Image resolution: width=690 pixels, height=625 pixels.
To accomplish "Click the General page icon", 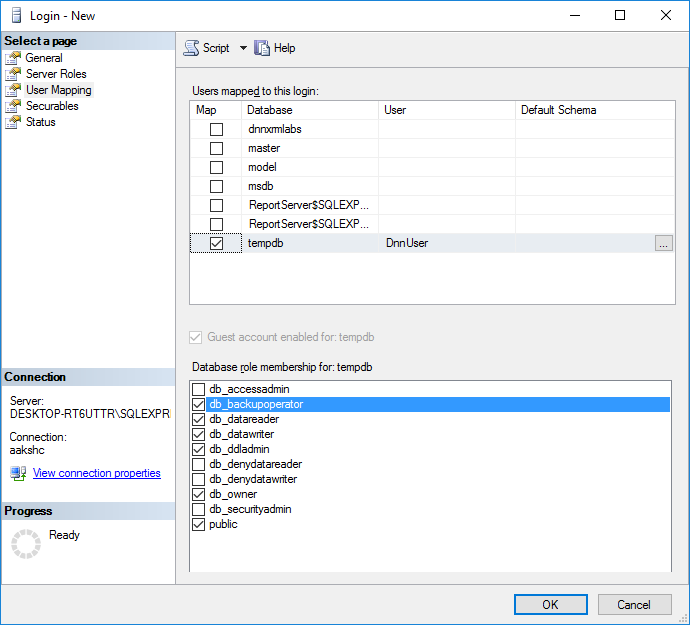I will click(13, 58).
